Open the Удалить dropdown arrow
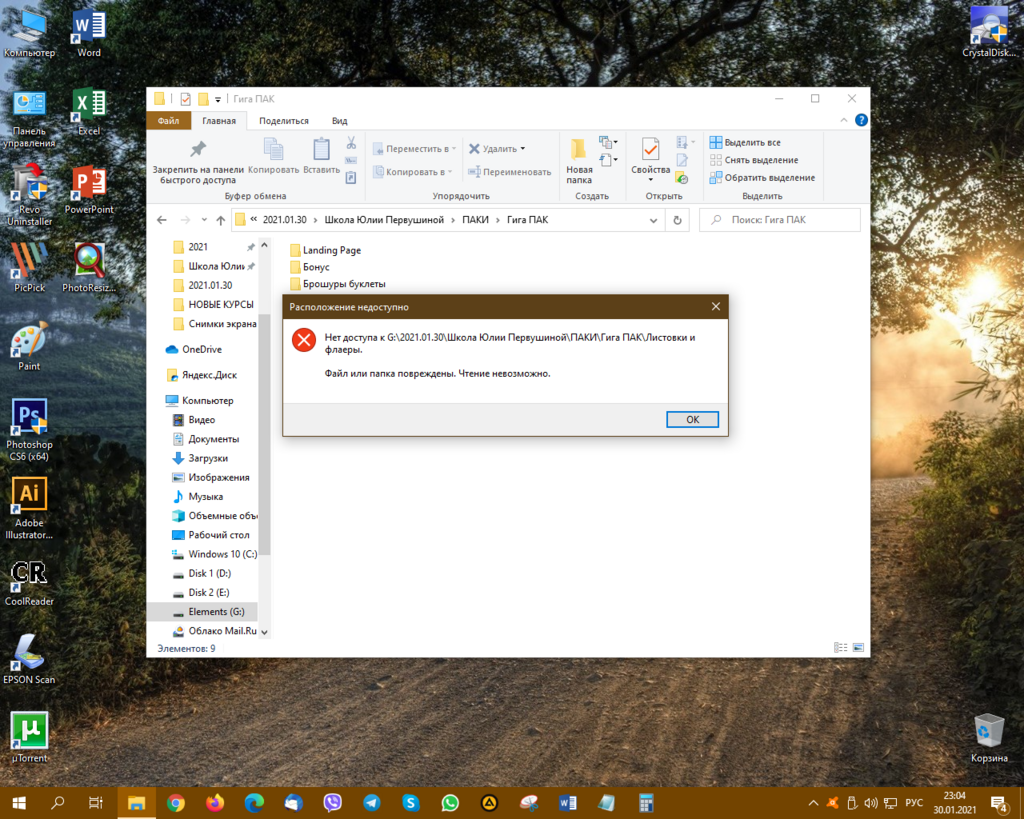This screenshot has height=819, width=1024. [x=522, y=149]
